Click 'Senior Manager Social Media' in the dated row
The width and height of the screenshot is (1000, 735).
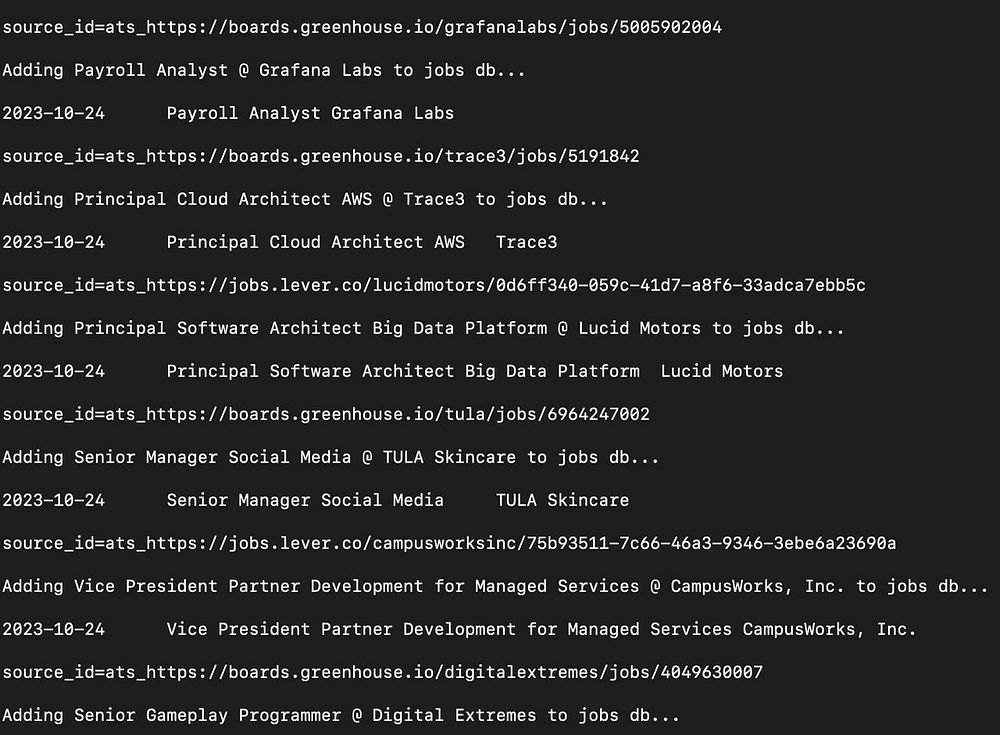pos(305,500)
